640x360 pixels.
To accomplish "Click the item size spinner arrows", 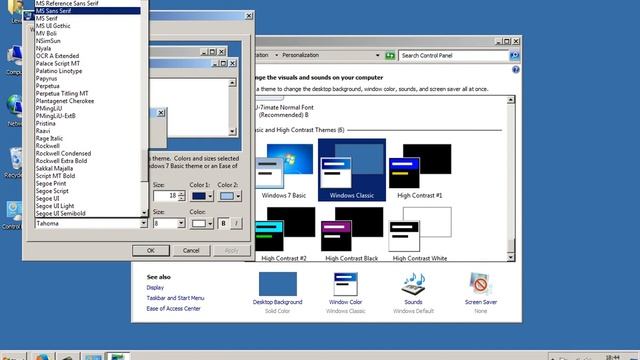I will [x=181, y=196].
